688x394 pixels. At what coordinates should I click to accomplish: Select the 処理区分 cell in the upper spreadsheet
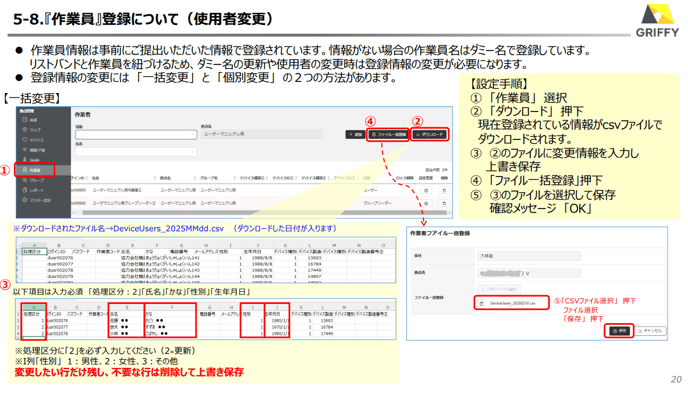tap(34, 251)
